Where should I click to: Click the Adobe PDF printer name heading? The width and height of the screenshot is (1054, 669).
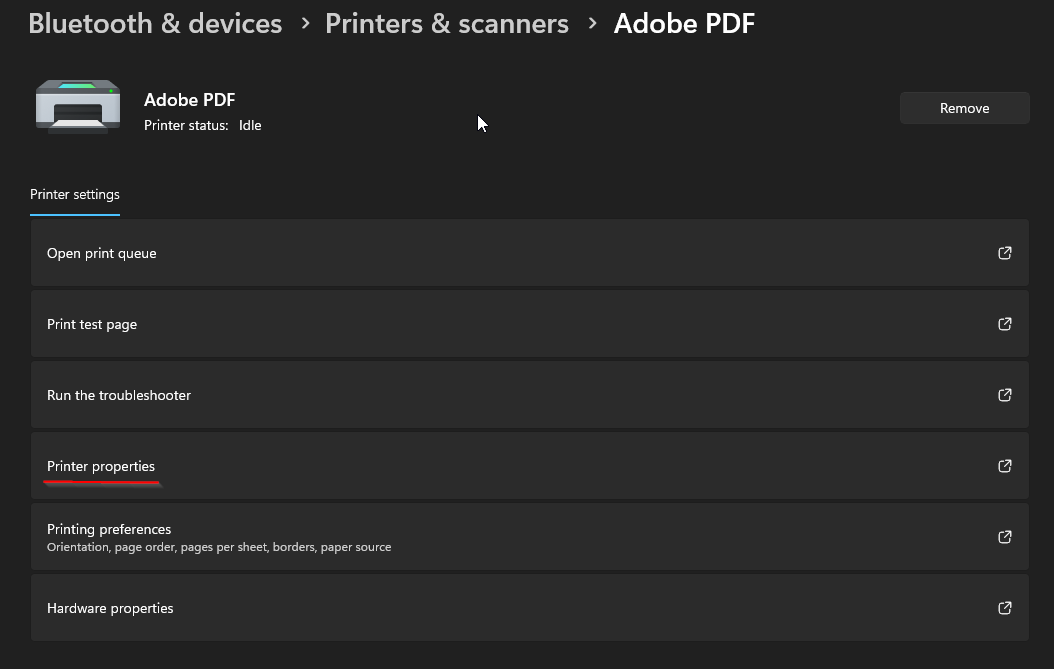pyautogui.click(x=190, y=100)
